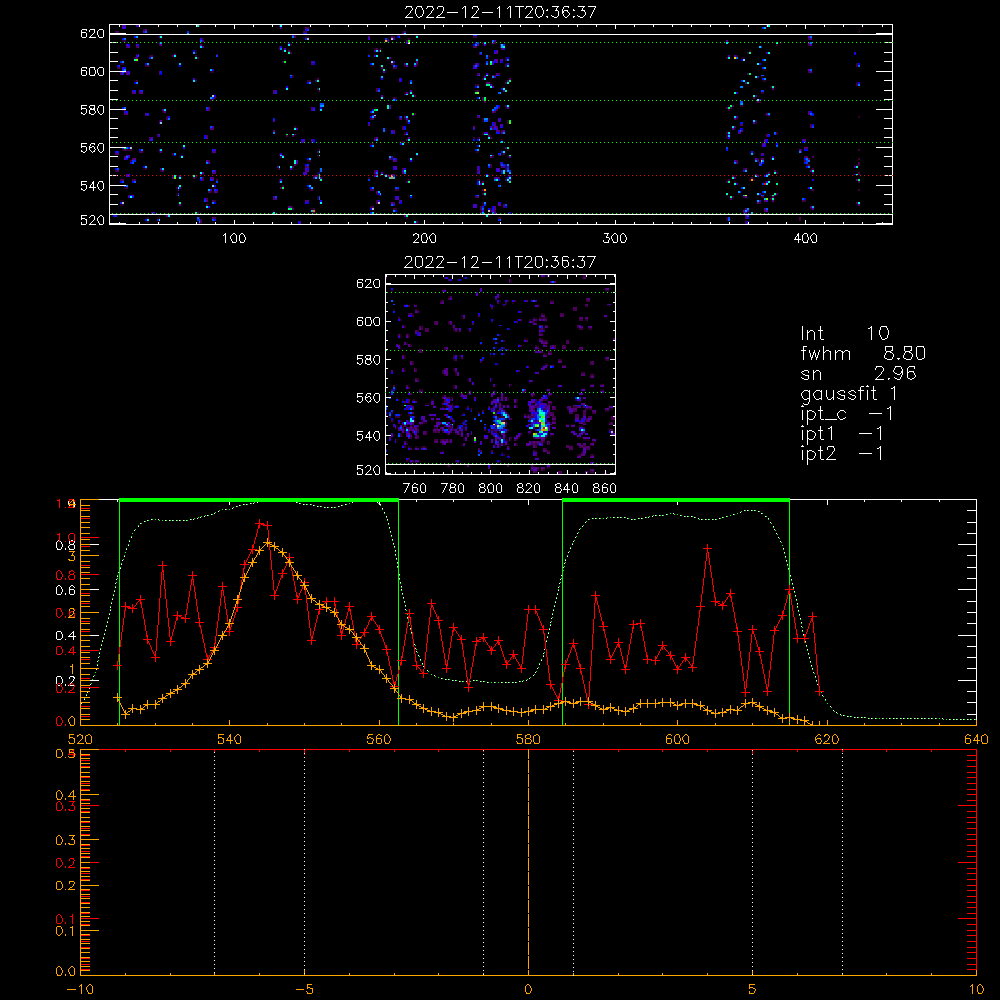Click x-axis label 860 on middle image
This screenshot has height=1000, width=1000.
click(605, 489)
